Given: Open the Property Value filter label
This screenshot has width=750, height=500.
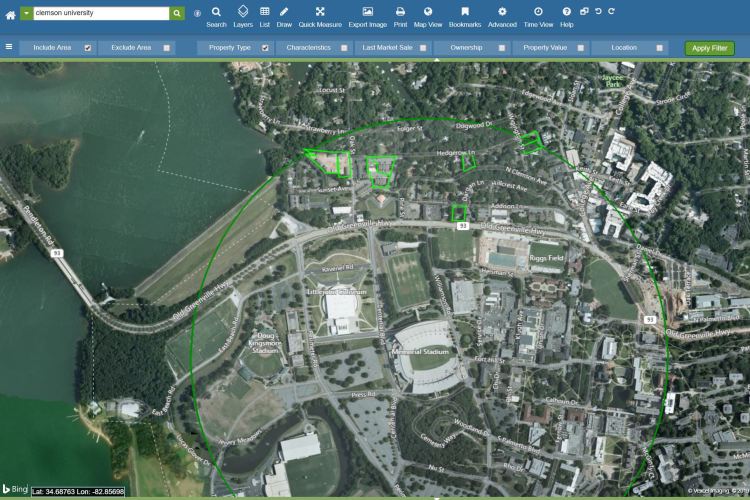Looking at the screenshot, I should click(545, 48).
